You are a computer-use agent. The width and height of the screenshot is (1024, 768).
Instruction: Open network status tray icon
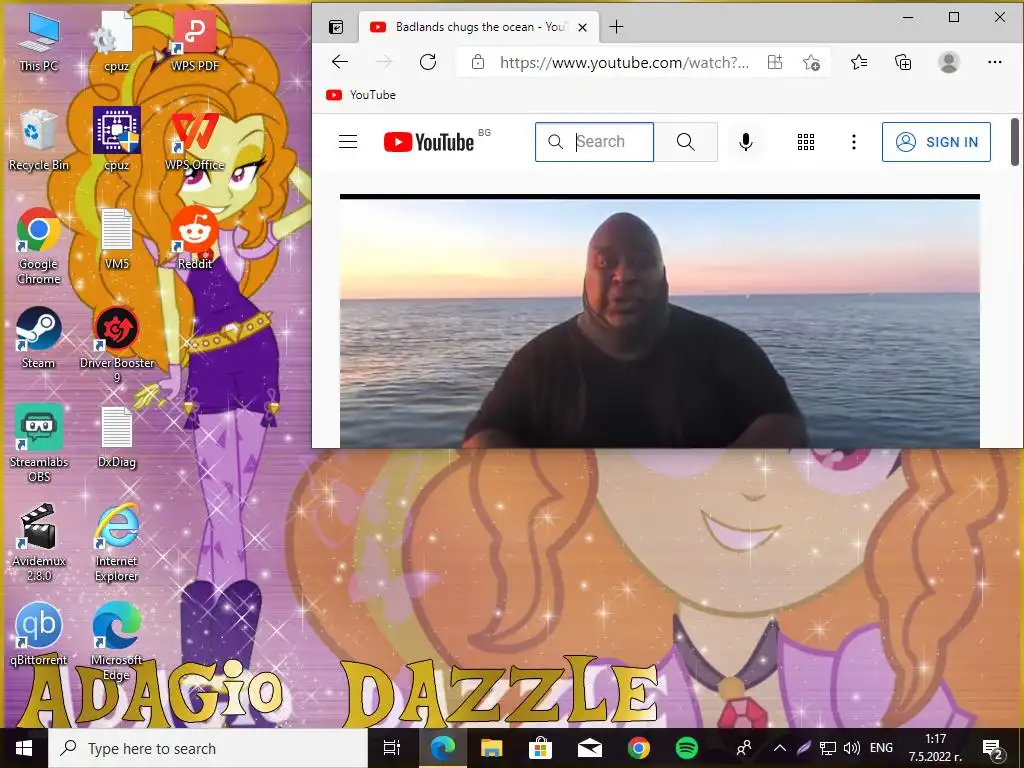pos(827,748)
